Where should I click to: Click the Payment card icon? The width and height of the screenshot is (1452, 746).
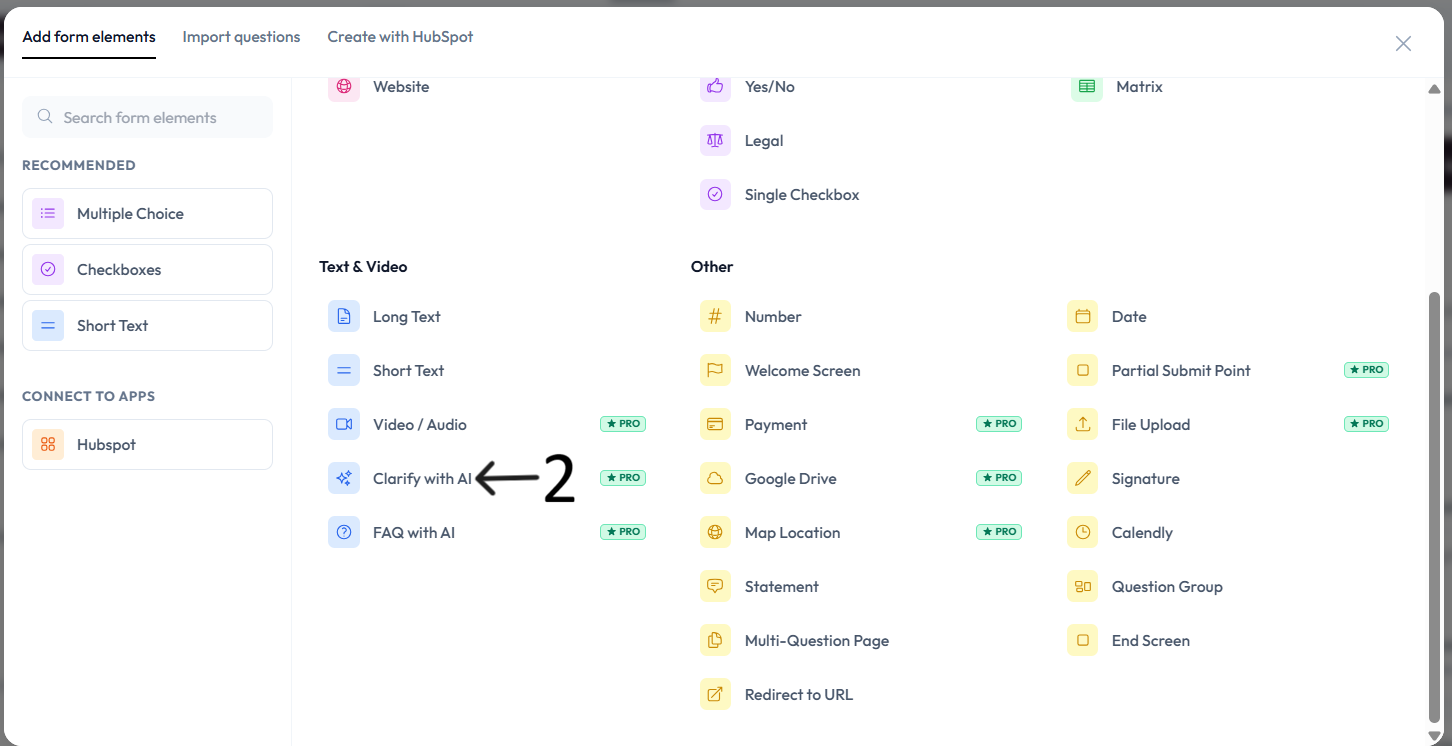pos(715,425)
